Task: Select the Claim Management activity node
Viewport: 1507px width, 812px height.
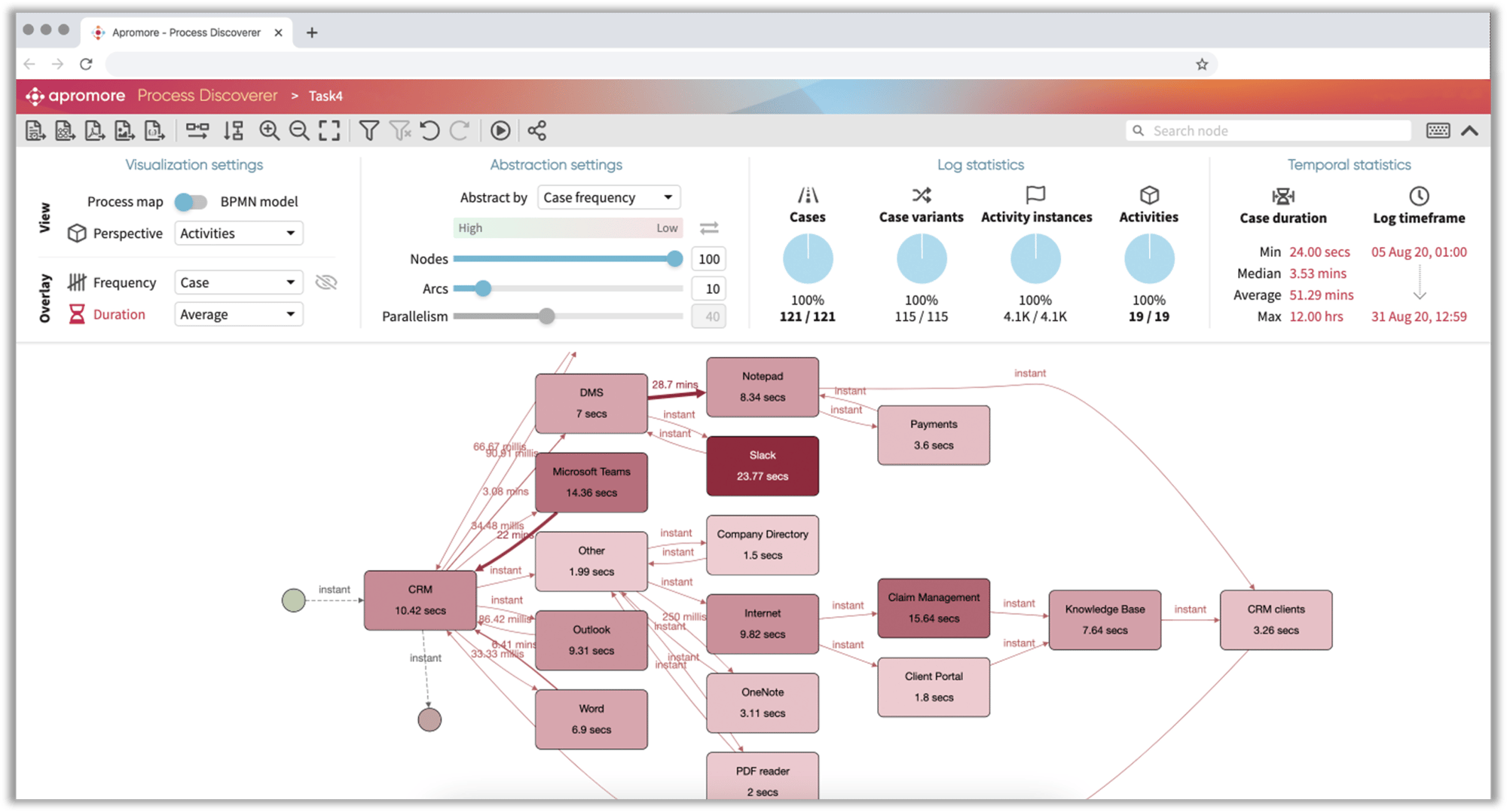Action: click(x=934, y=608)
